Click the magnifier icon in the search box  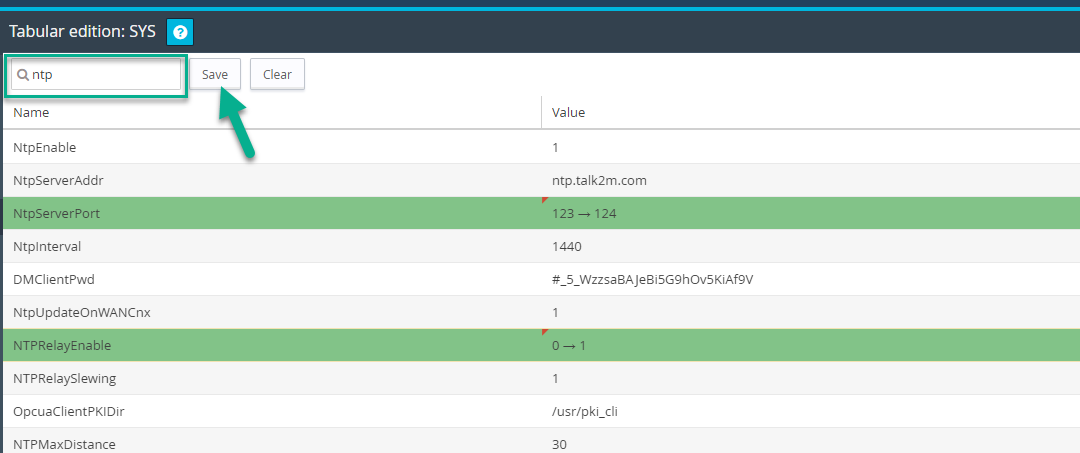[23, 74]
